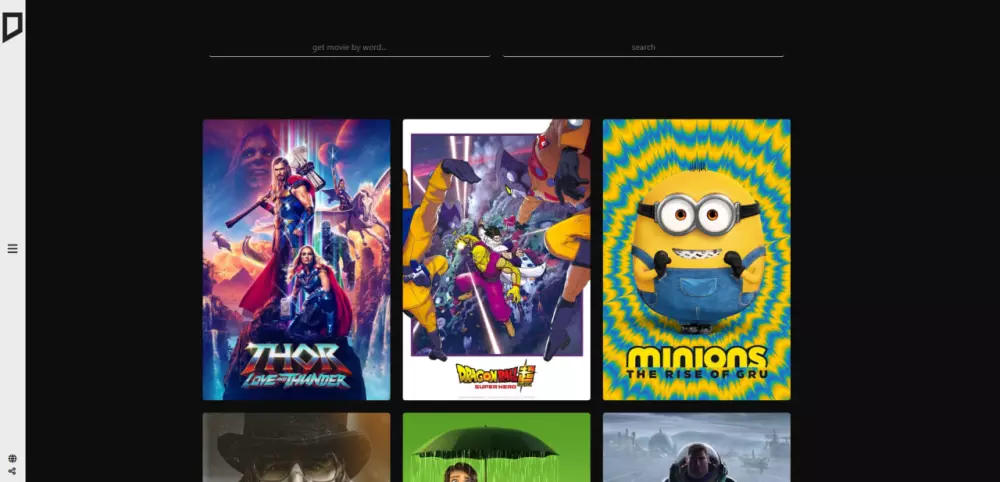Open the green umbrella movie poster
The height and width of the screenshot is (482, 1000).
pyautogui.click(x=496, y=447)
